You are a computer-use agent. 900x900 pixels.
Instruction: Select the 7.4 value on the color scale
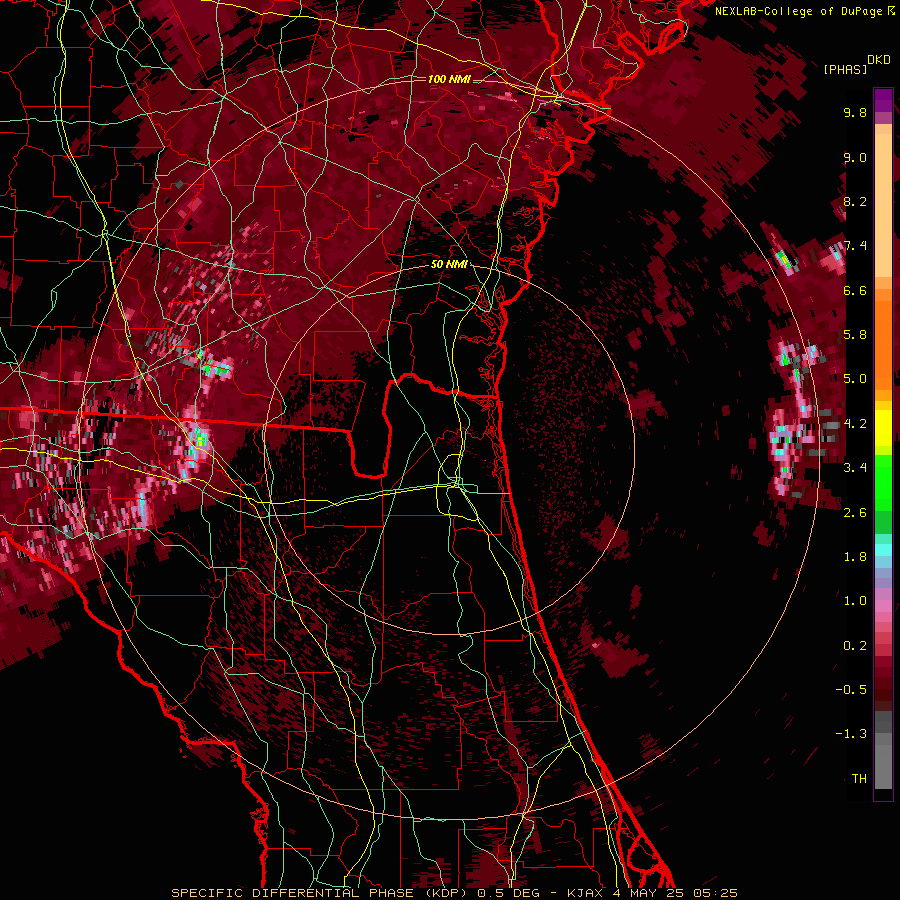pos(855,246)
